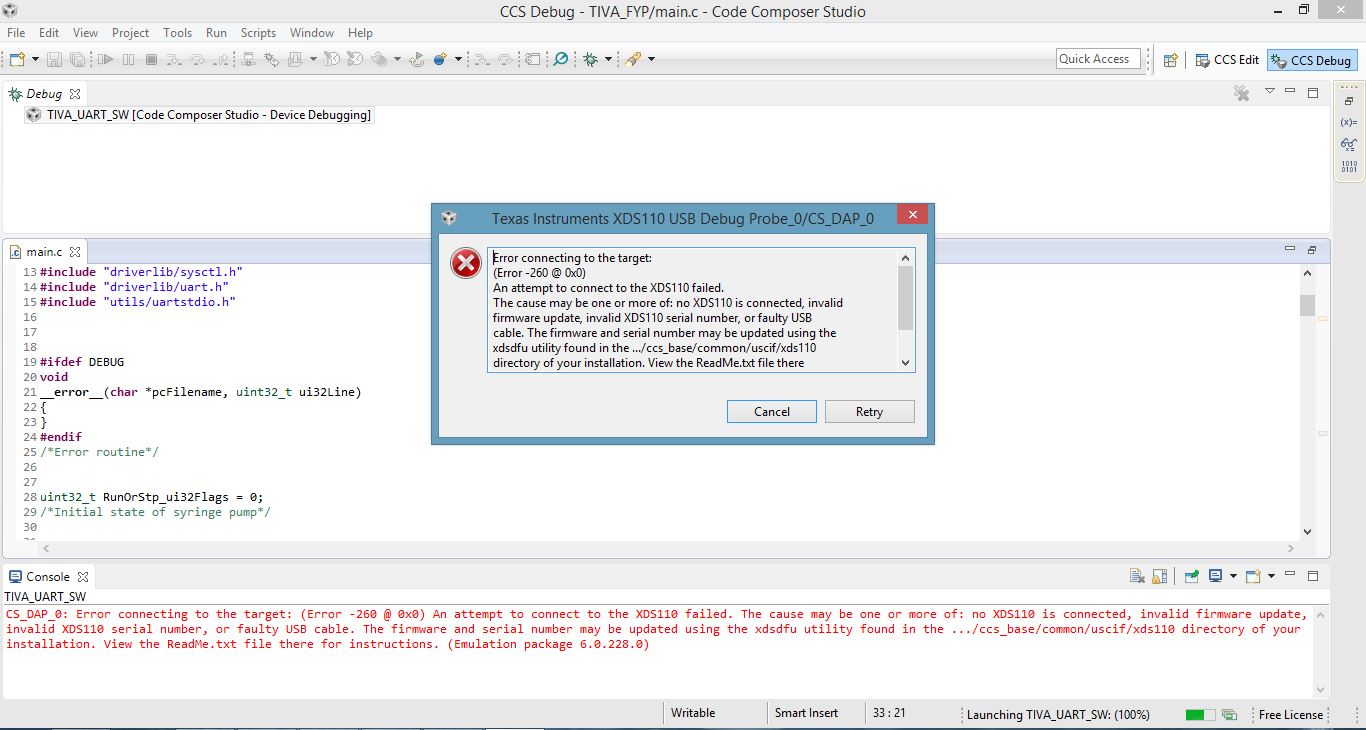
Task: Open the File menu
Action: [x=16, y=33]
